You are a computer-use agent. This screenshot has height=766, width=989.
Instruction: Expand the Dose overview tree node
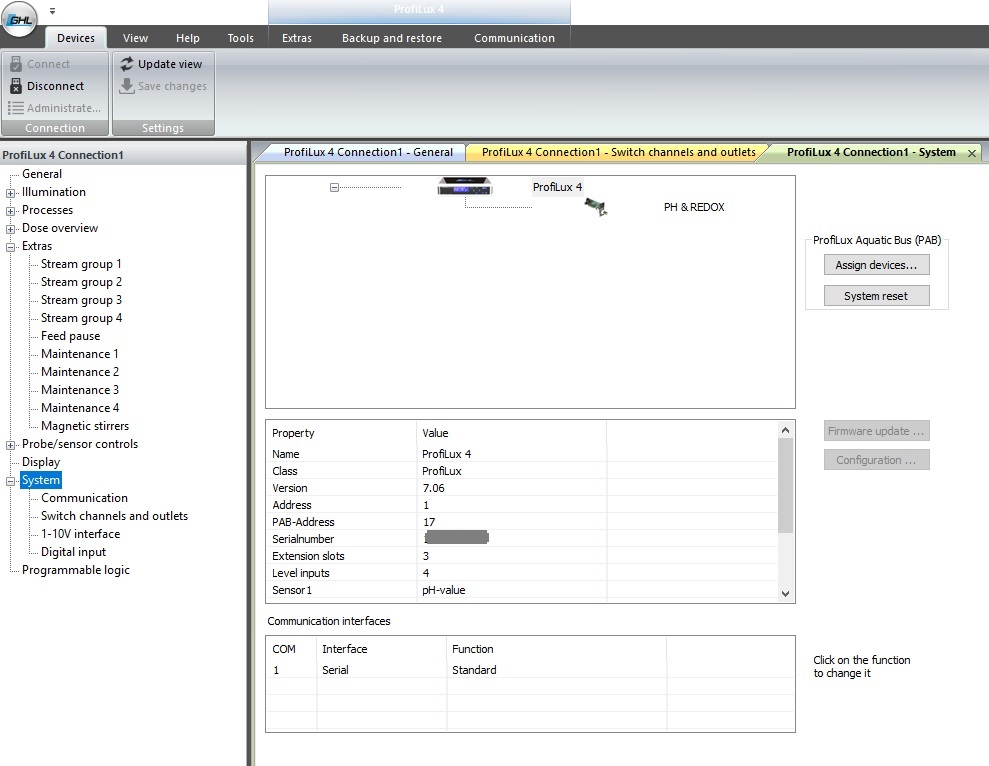click(x=10, y=229)
